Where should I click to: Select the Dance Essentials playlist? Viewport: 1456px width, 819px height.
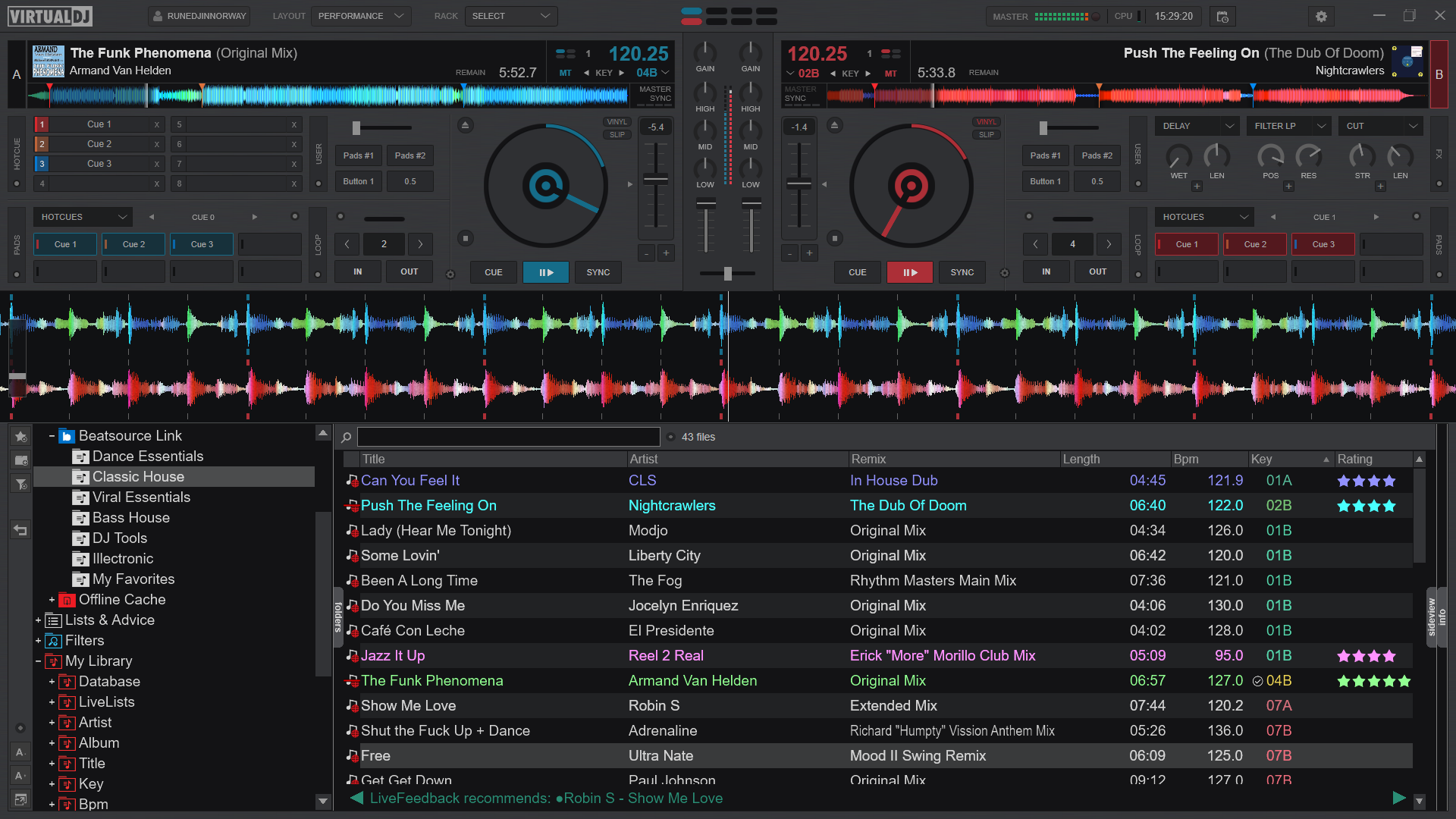click(148, 457)
